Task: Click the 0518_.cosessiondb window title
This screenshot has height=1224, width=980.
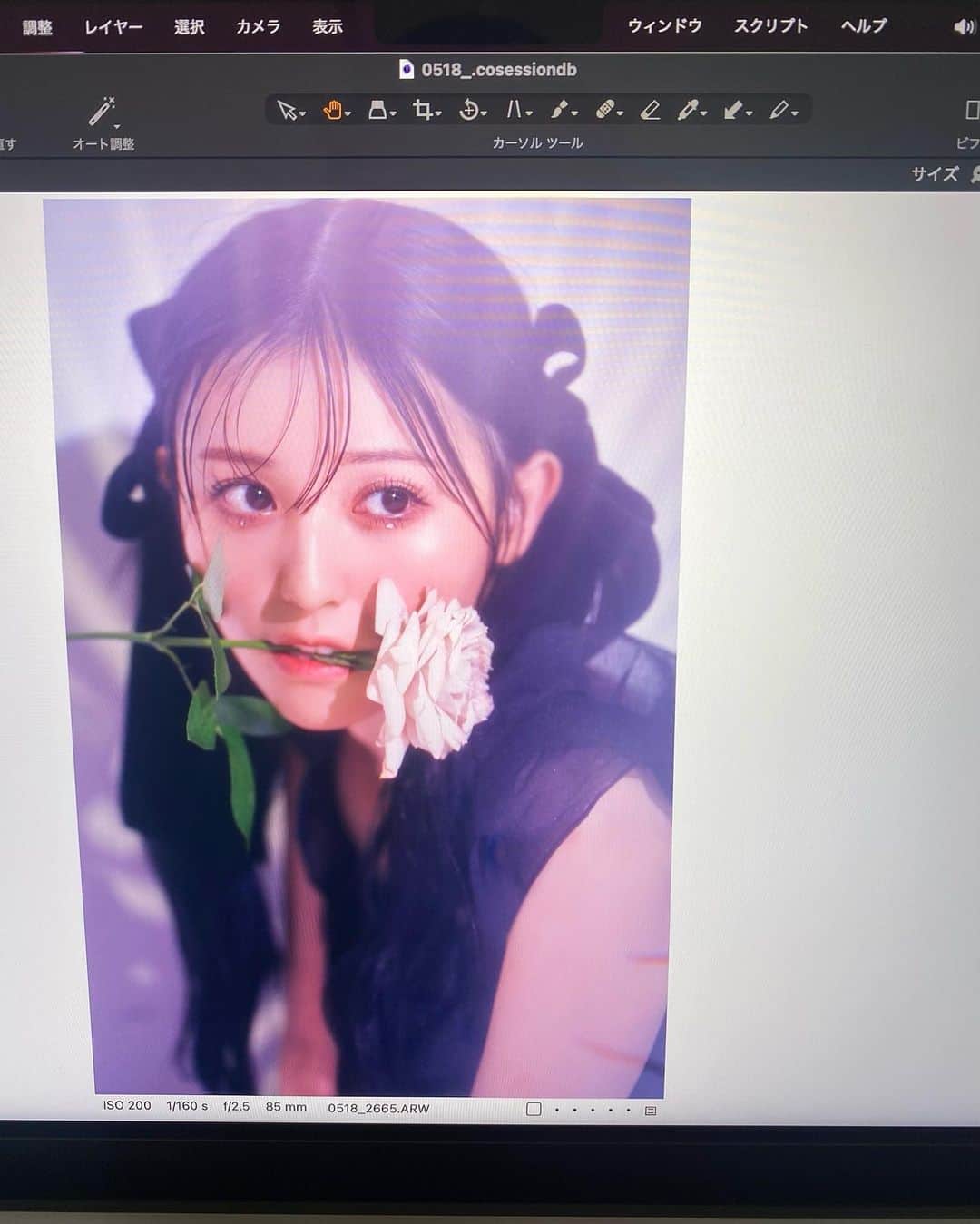Action: (x=499, y=70)
